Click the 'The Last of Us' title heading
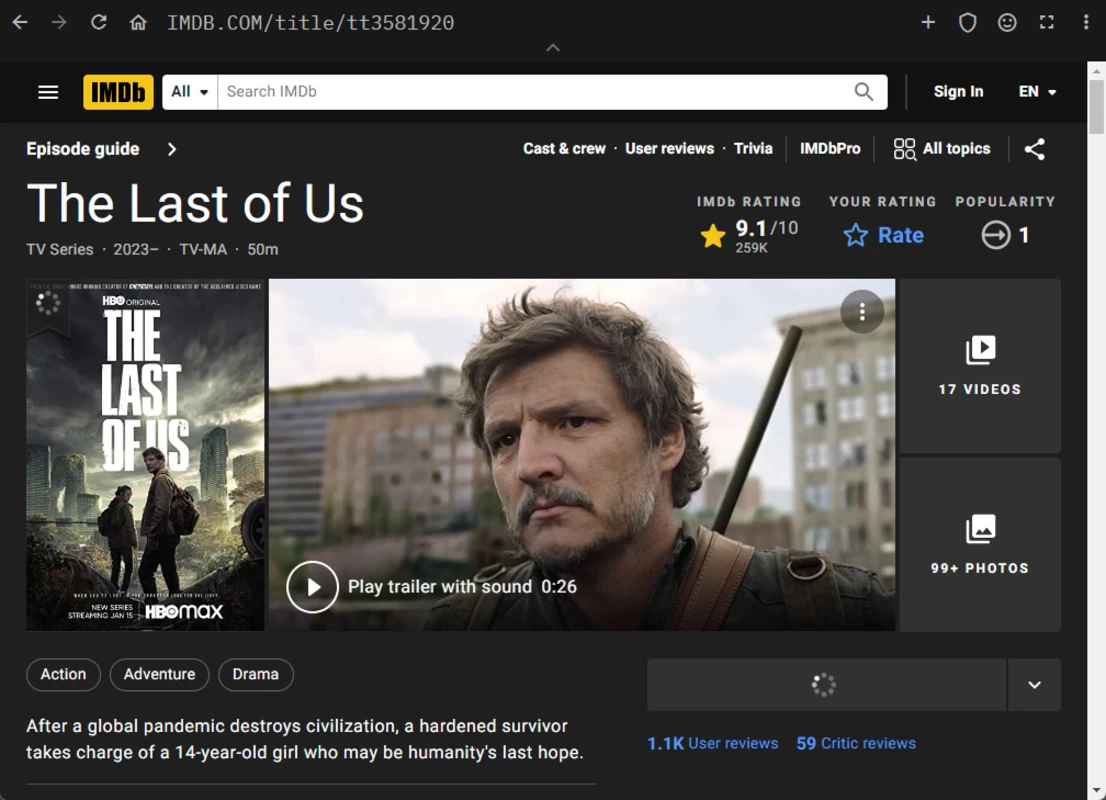Viewport: 1106px width, 800px height. point(195,204)
